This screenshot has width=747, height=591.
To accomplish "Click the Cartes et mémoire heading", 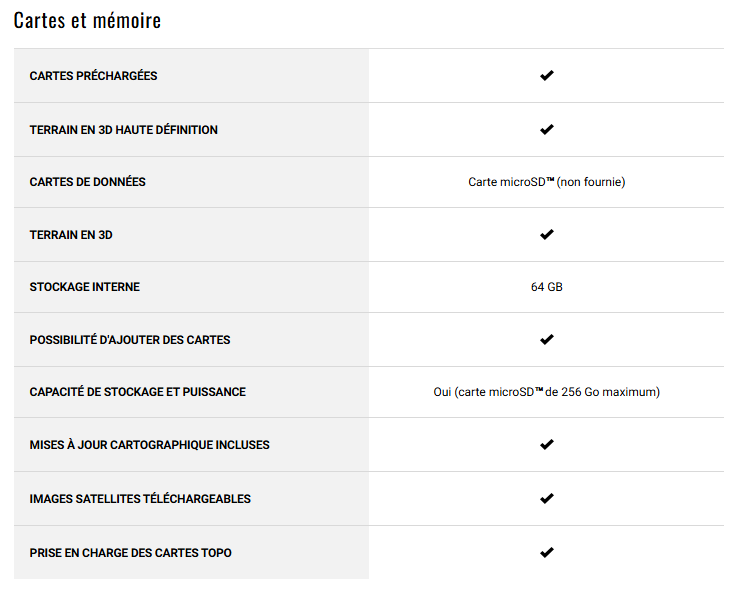I will tap(88, 20).
